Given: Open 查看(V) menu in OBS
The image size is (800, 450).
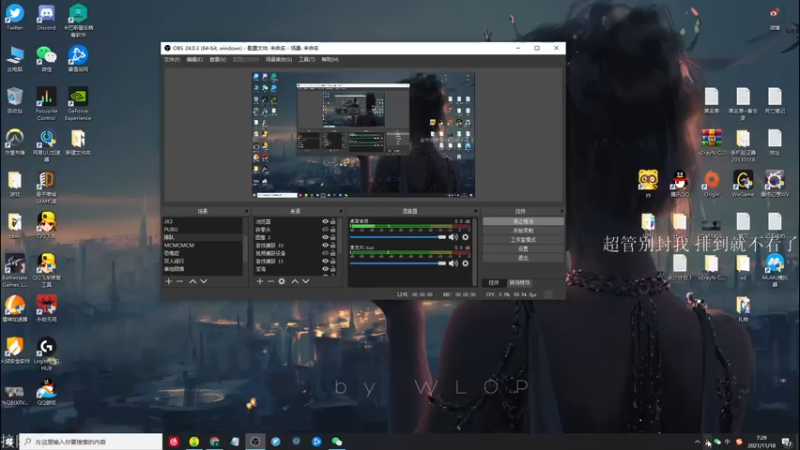Looking at the screenshot, I should click(218, 60).
